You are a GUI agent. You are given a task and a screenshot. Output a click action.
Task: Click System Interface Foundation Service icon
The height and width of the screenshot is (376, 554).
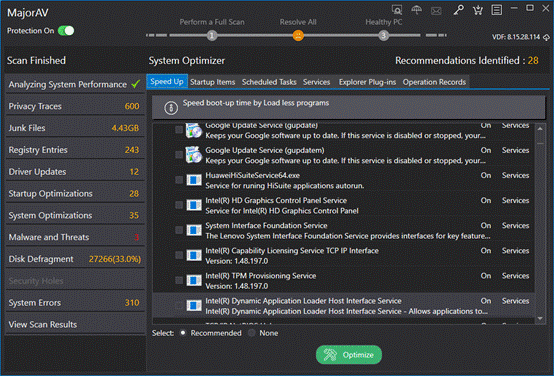point(194,230)
